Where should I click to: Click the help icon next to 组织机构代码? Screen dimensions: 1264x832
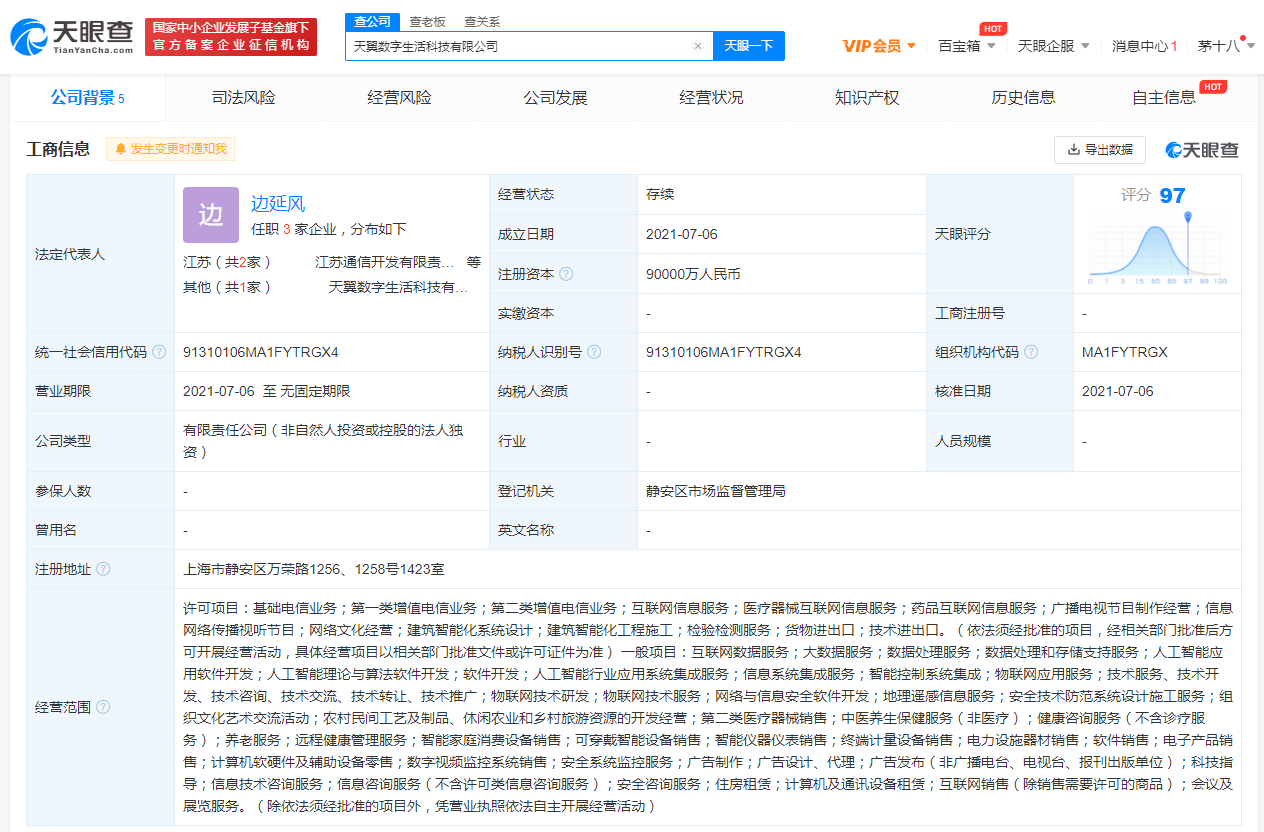coord(1031,352)
